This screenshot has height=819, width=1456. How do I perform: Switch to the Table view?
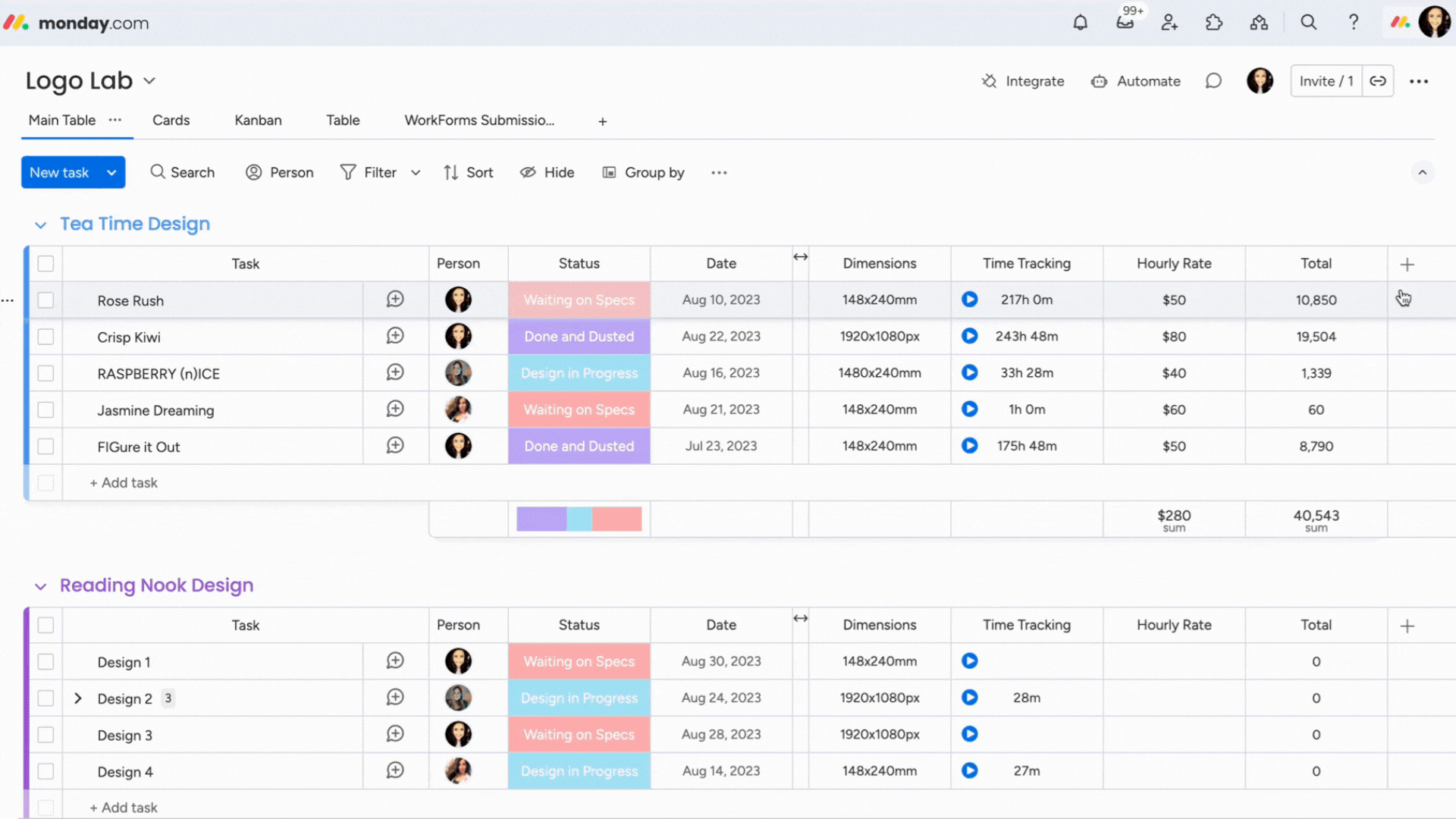click(x=343, y=121)
